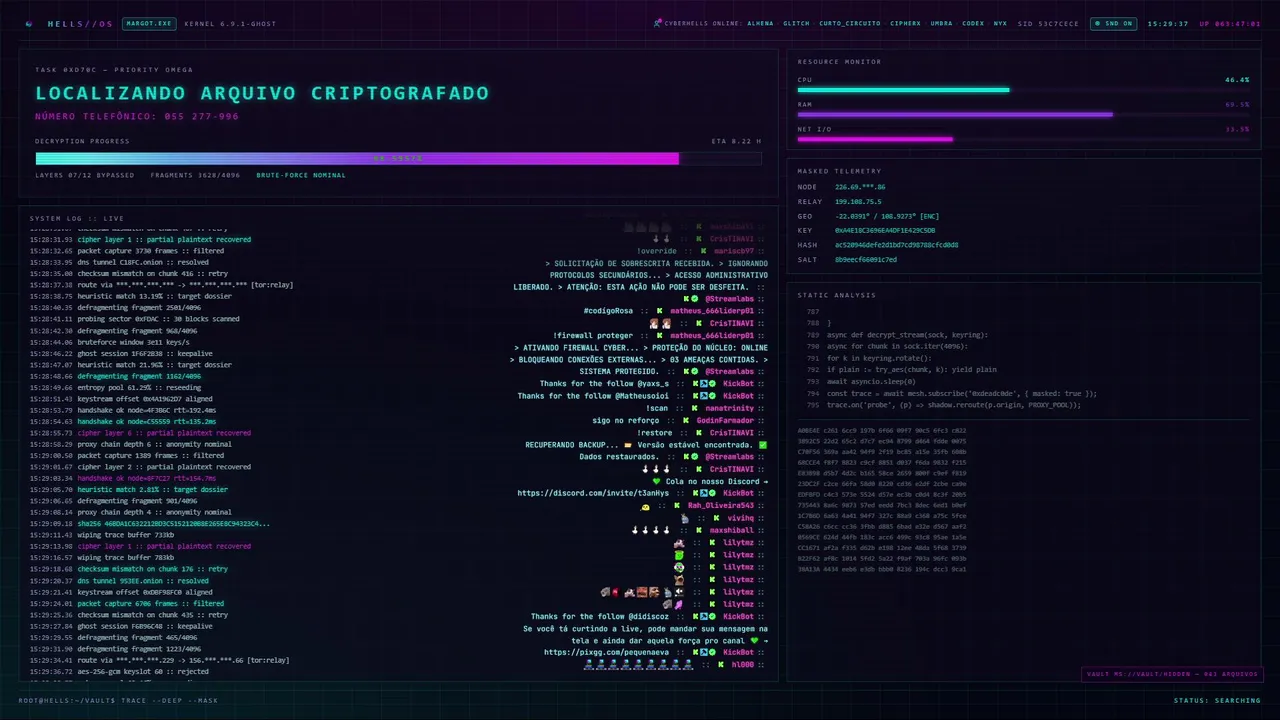Click the yellow emoji from Rah_Oliveira543

coord(646,506)
